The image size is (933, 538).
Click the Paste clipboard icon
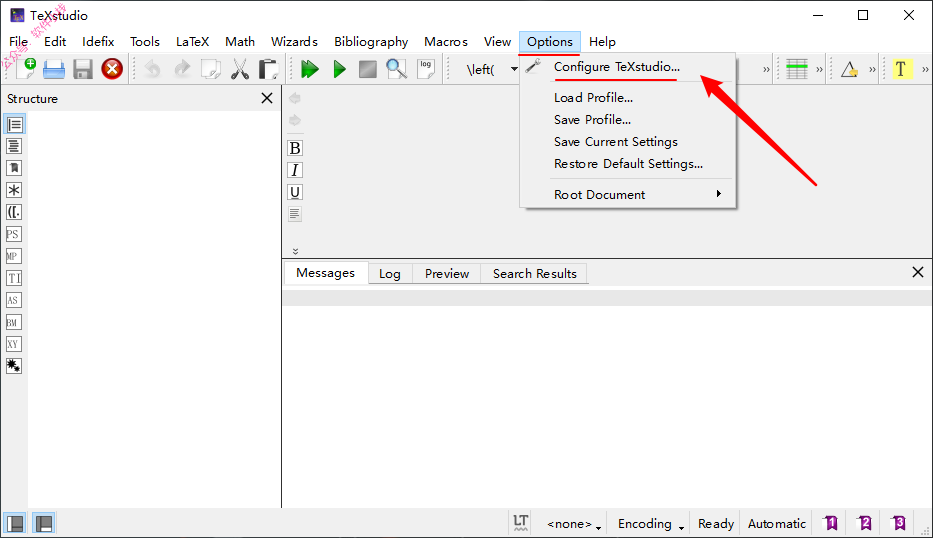(268, 69)
